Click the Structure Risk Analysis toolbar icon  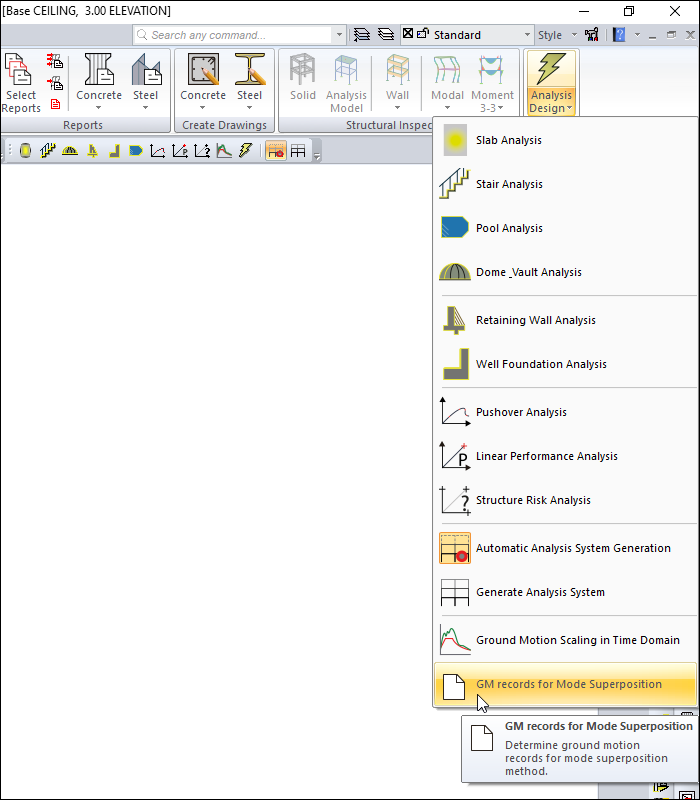point(202,151)
